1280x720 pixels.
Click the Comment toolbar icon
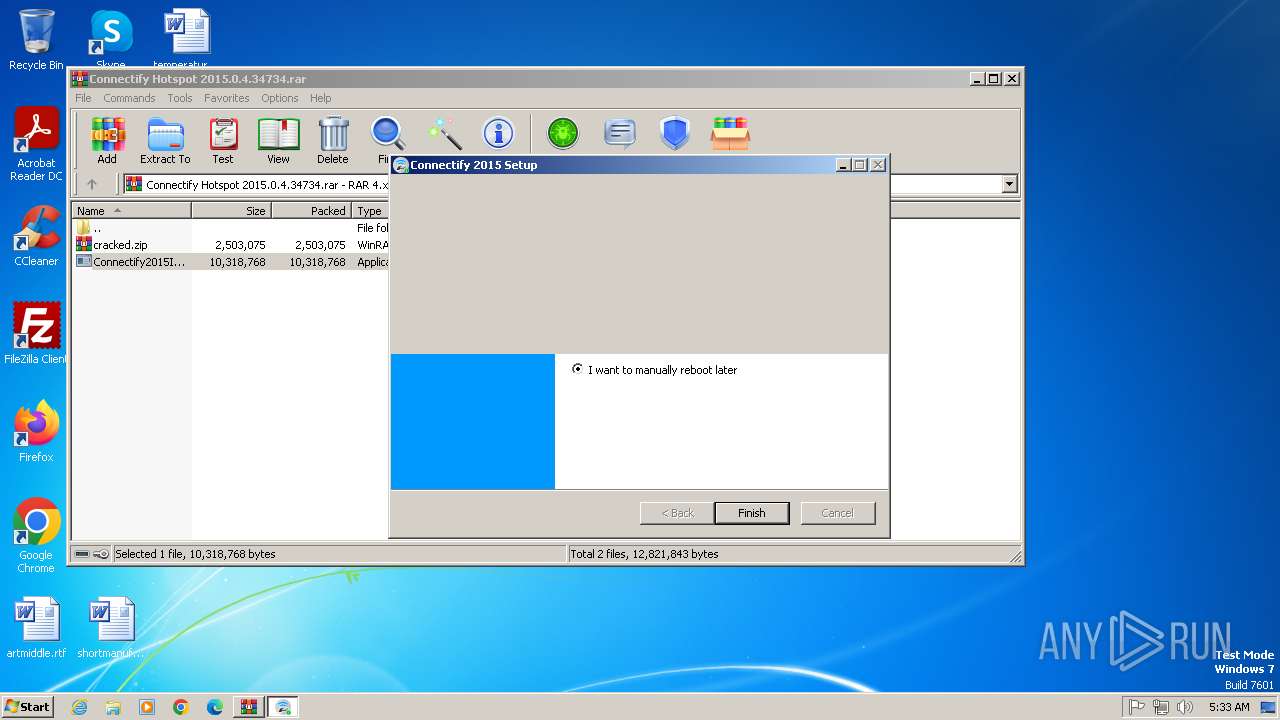(x=620, y=133)
